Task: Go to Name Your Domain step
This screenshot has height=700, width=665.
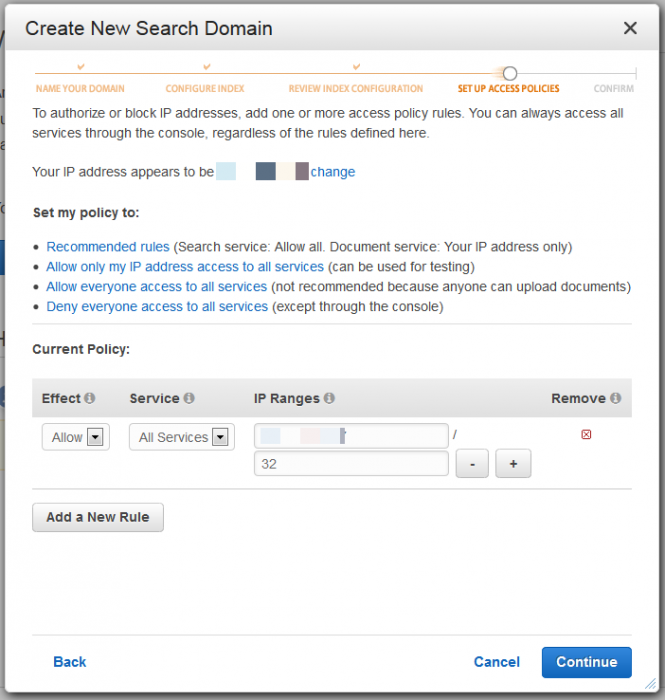Action: click(x=80, y=88)
